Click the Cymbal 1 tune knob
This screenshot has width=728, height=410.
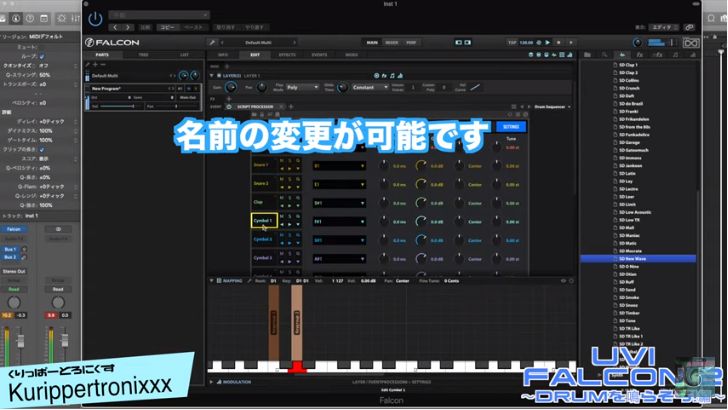click(497, 221)
